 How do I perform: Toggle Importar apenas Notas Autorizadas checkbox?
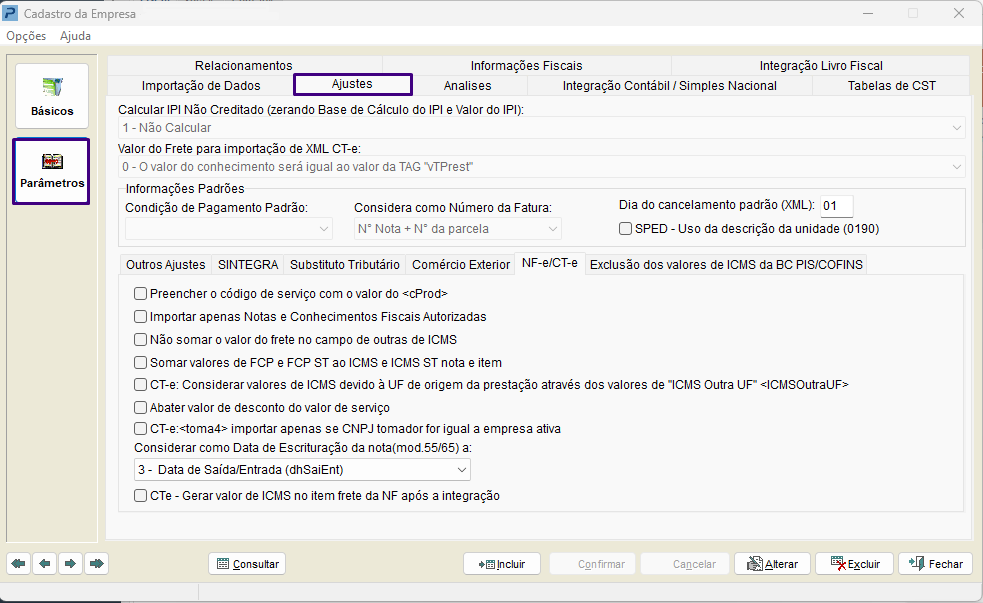pos(140,317)
